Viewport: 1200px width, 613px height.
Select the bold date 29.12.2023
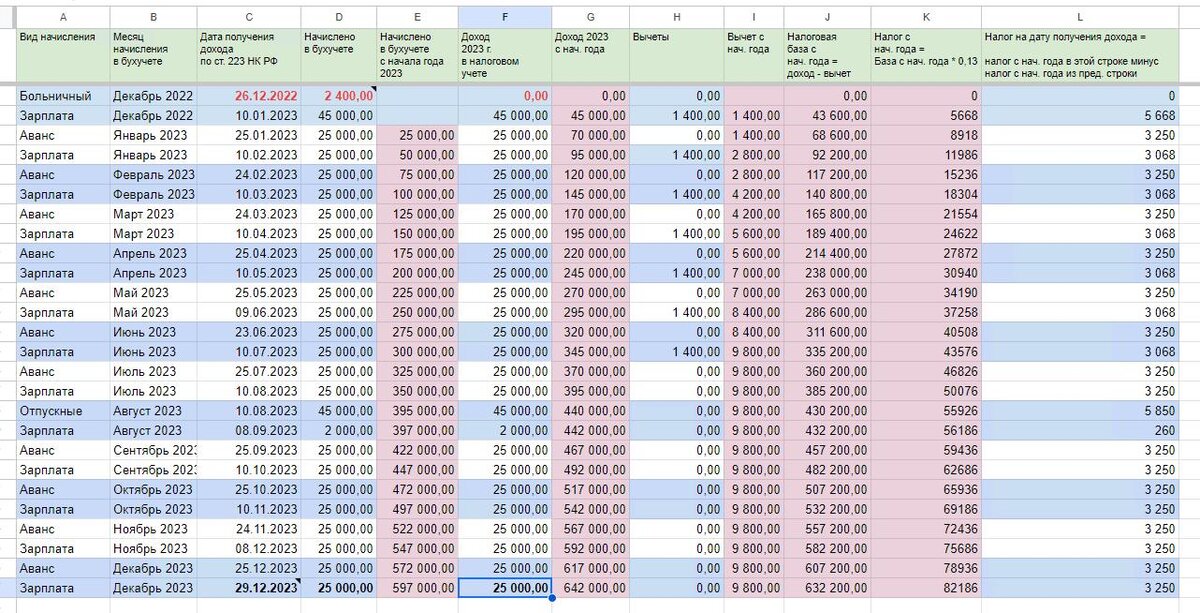tap(249, 588)
